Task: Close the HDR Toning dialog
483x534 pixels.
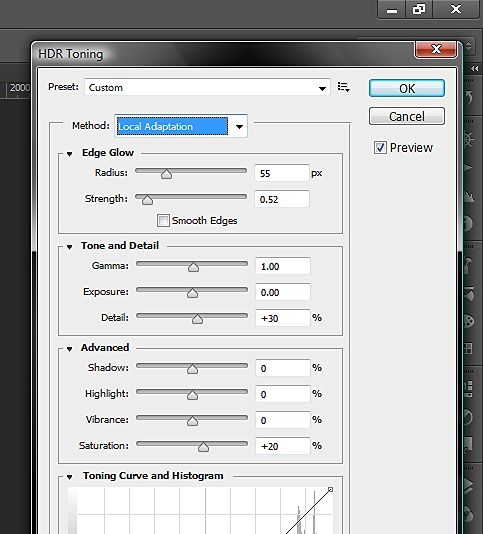Action: click(x=436, y=49)
